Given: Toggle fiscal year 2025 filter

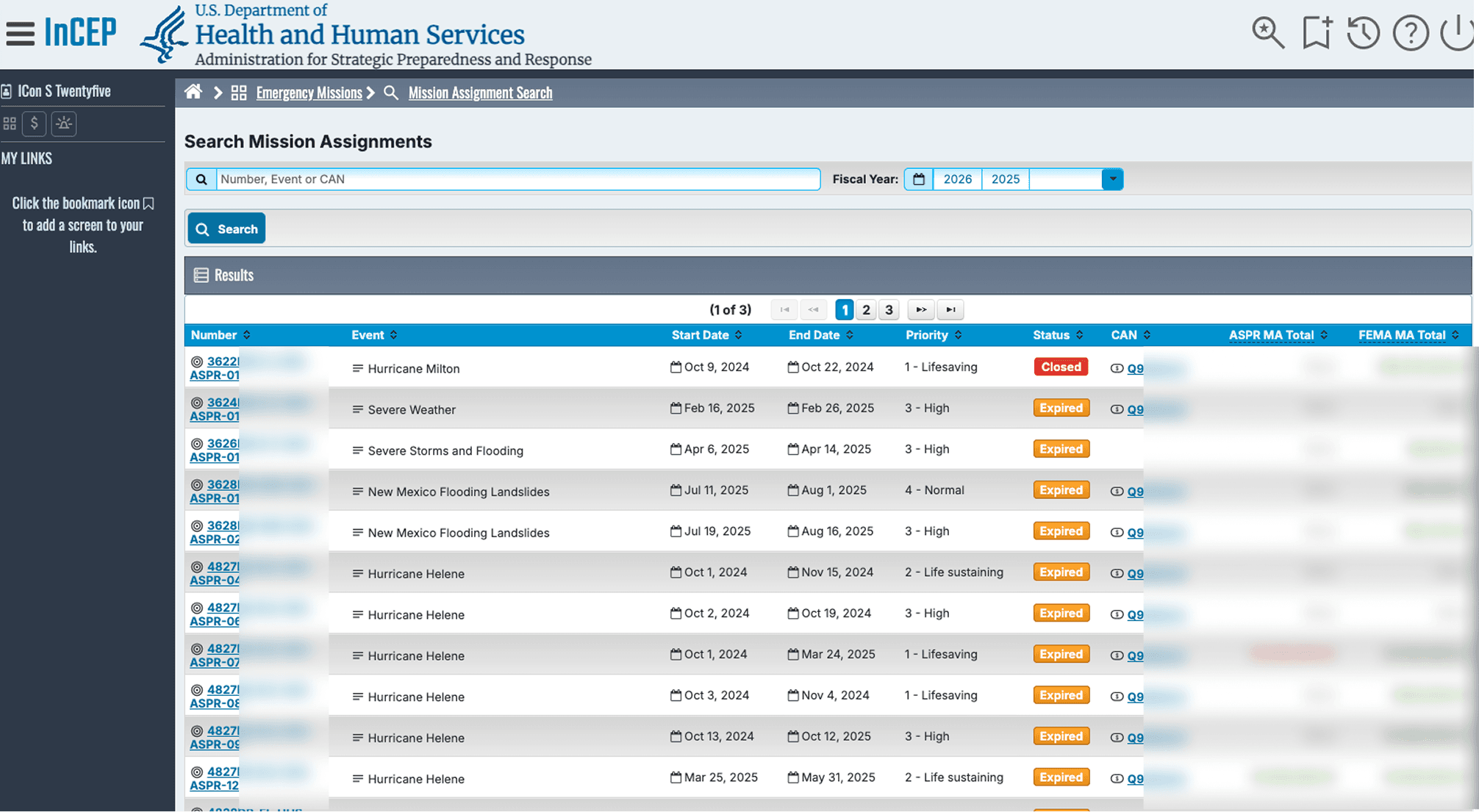Looking at the screenshot, I should [1005, 179].
